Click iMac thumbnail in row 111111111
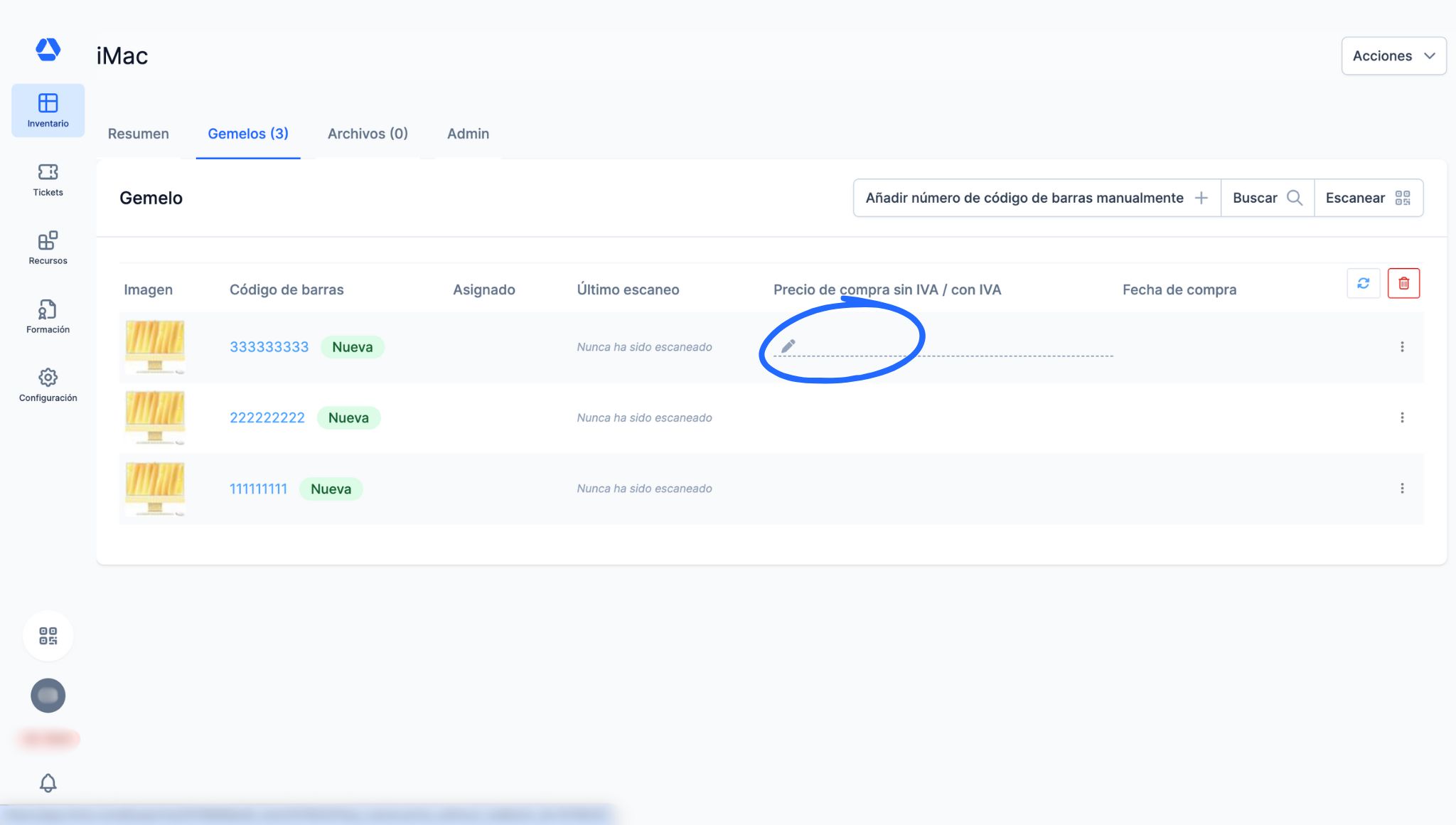The height and width of the screenshot is (825, 1456). 155,489
